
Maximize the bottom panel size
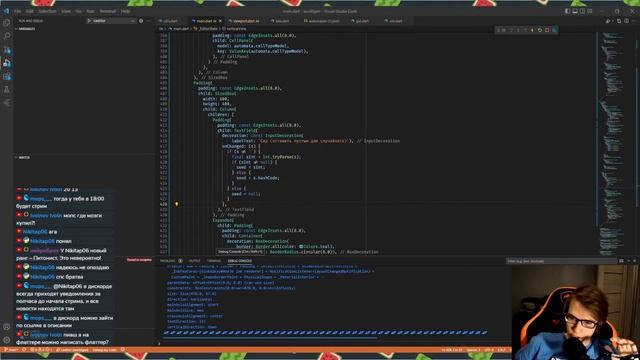(629, 261)
